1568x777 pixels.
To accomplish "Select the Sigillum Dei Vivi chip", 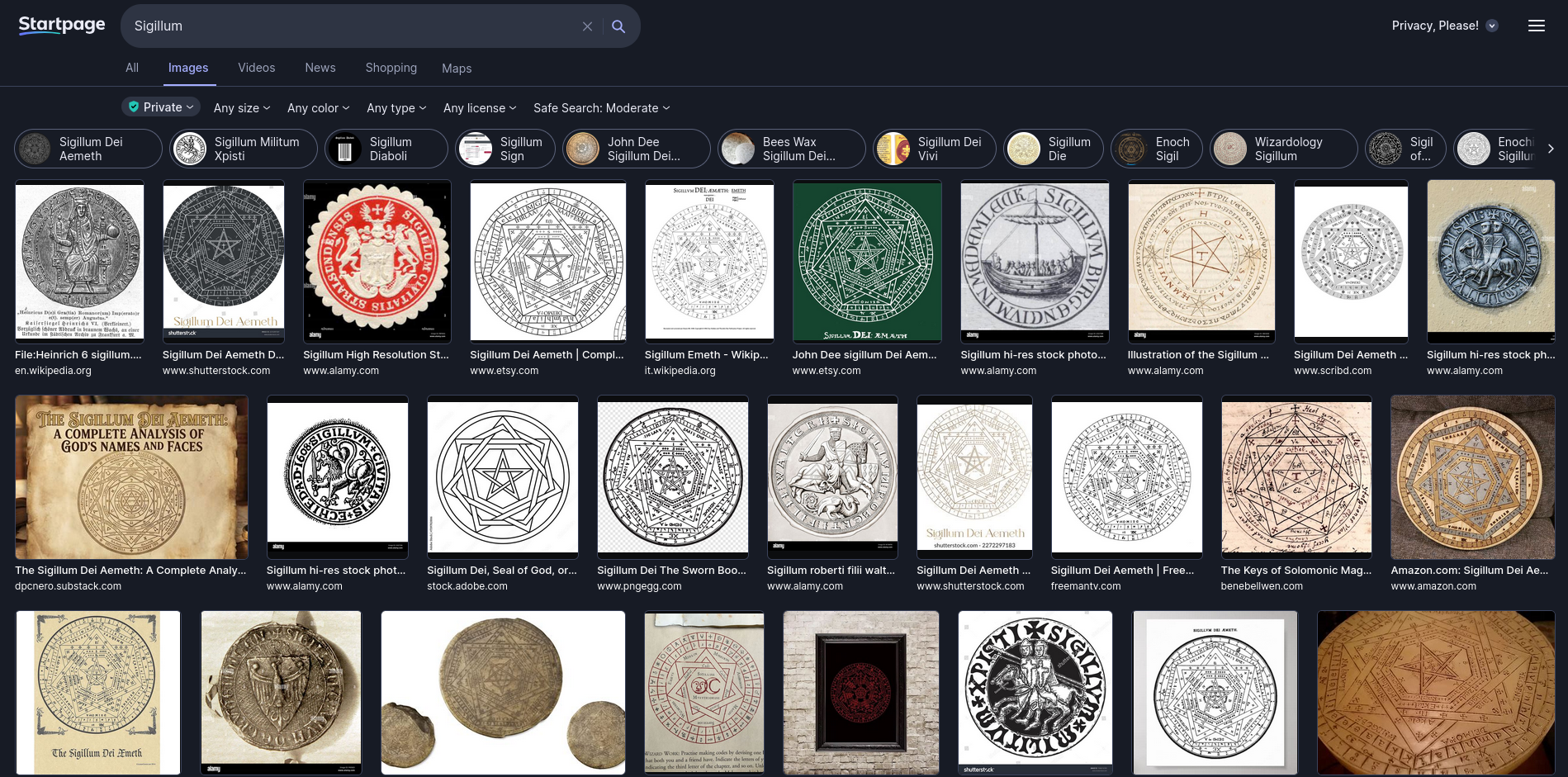I will click(x=935, y=149).
